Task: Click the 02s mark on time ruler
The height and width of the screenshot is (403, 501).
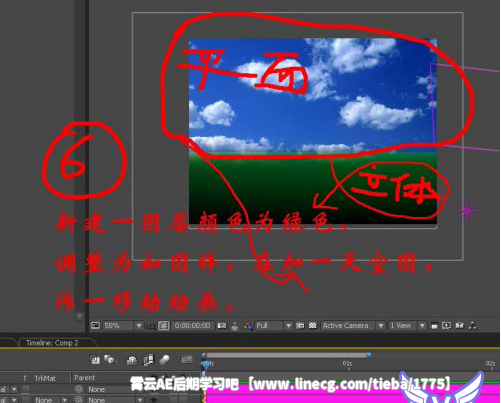Action: (490, 363)
